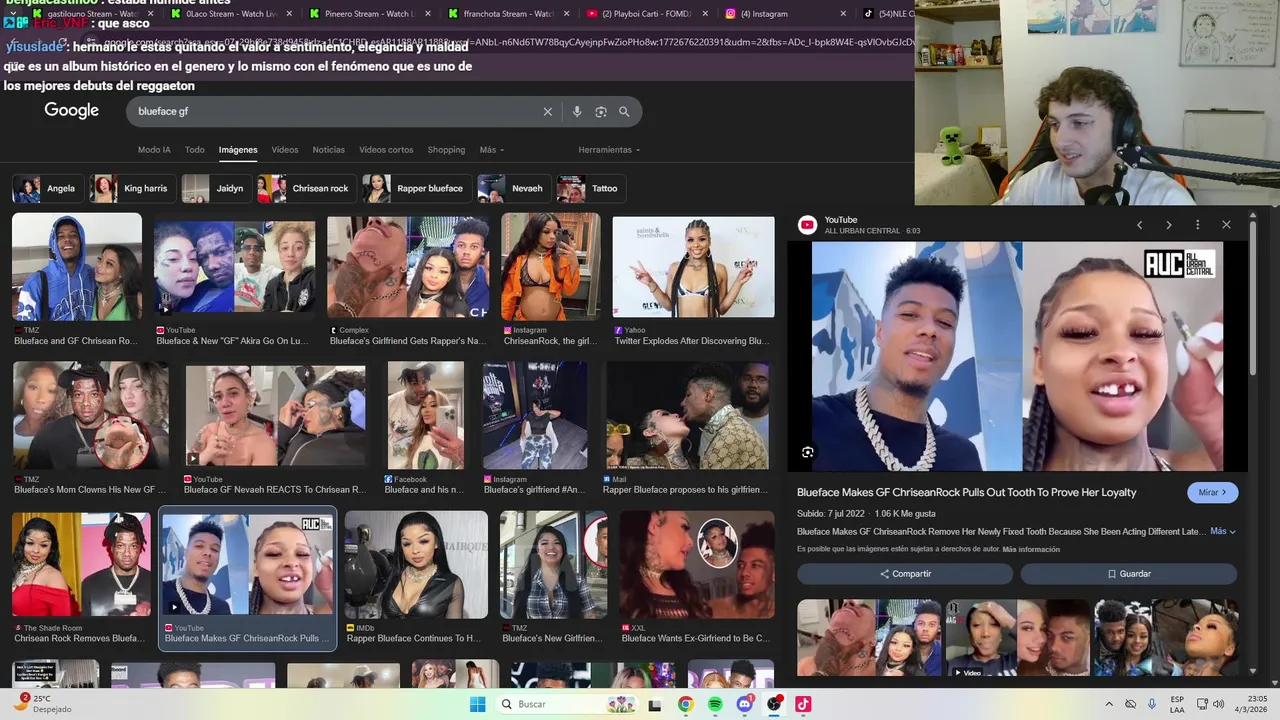The width and height of the screenshot is (1280, 720).
Task: Click the Lens icon on preview image
Action: tap(808, 452)
